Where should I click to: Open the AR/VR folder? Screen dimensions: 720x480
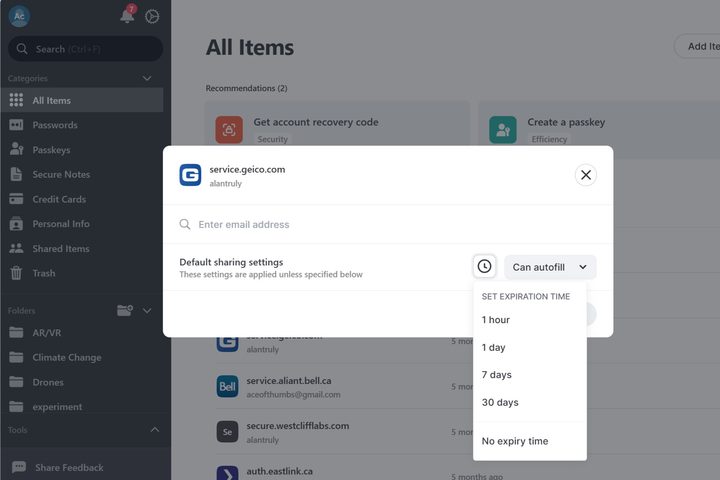point(46,333)
